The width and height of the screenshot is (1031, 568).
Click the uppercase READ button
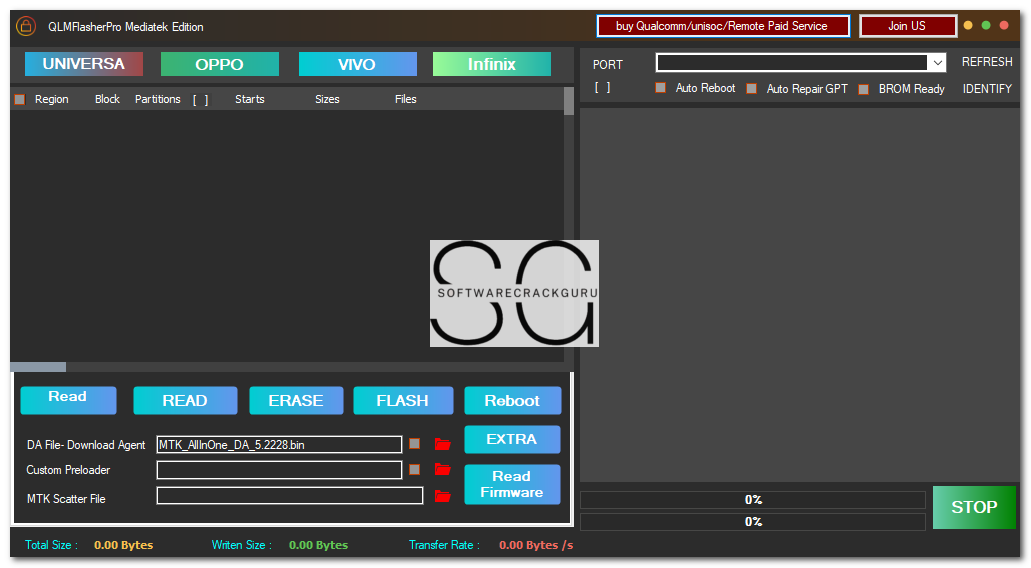(185, 400)
